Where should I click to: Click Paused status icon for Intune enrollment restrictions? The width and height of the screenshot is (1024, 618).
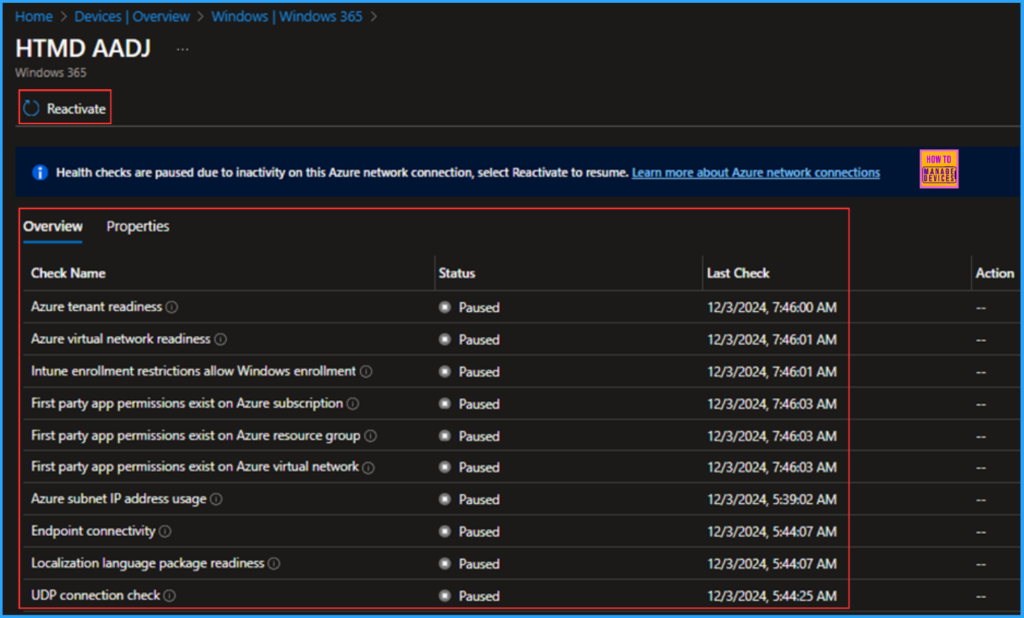pyautogui.click(x=445, y=372)
